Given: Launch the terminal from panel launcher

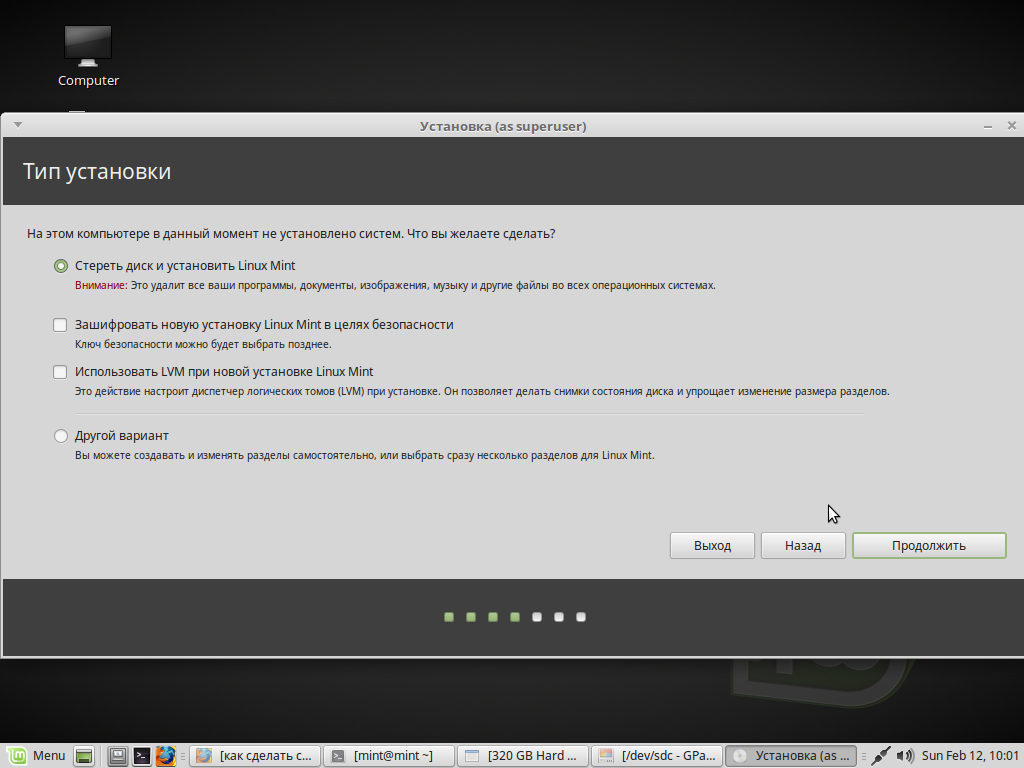Looking at the screenshot, I should click(x=142, y=756).
